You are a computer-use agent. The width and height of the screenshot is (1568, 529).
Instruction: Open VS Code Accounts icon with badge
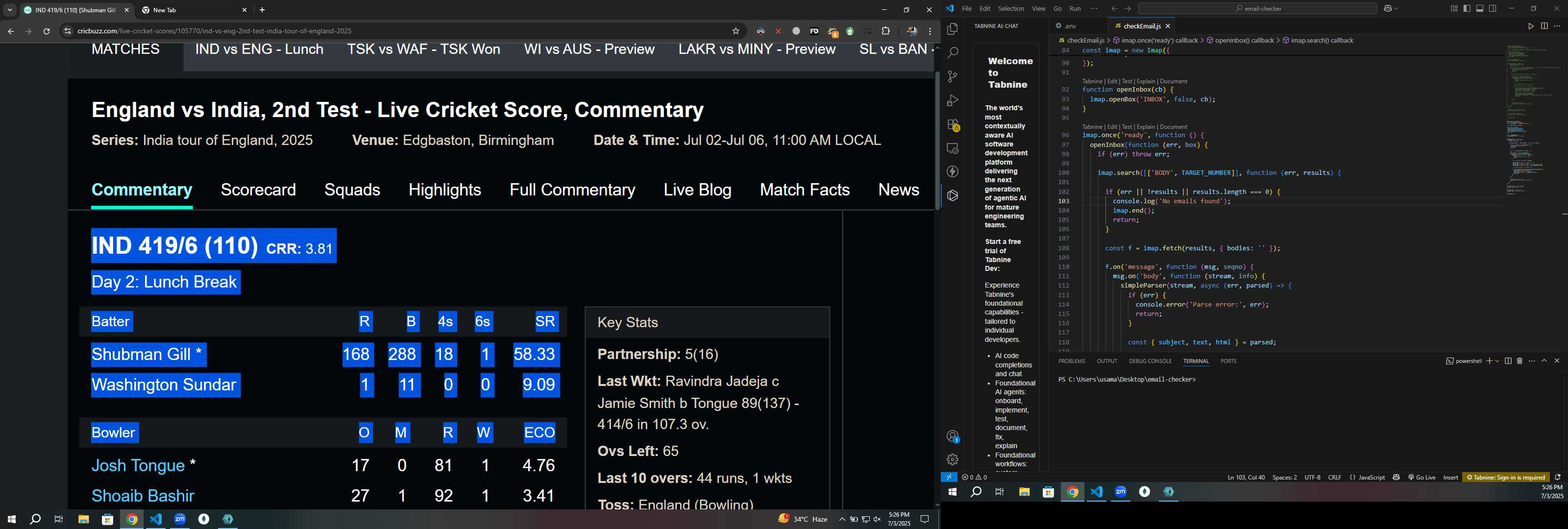coord(953,436)
